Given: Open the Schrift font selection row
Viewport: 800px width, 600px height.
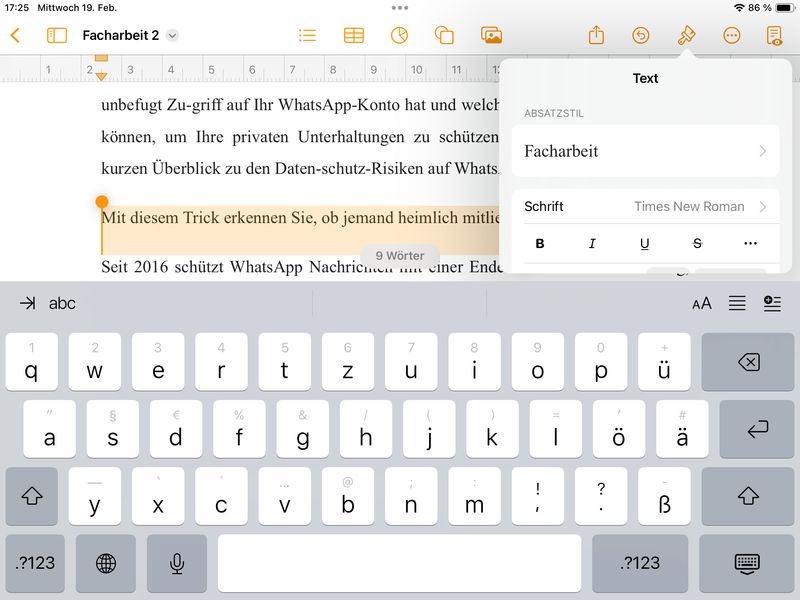Looking at the screenshot, I should (645, 206).
